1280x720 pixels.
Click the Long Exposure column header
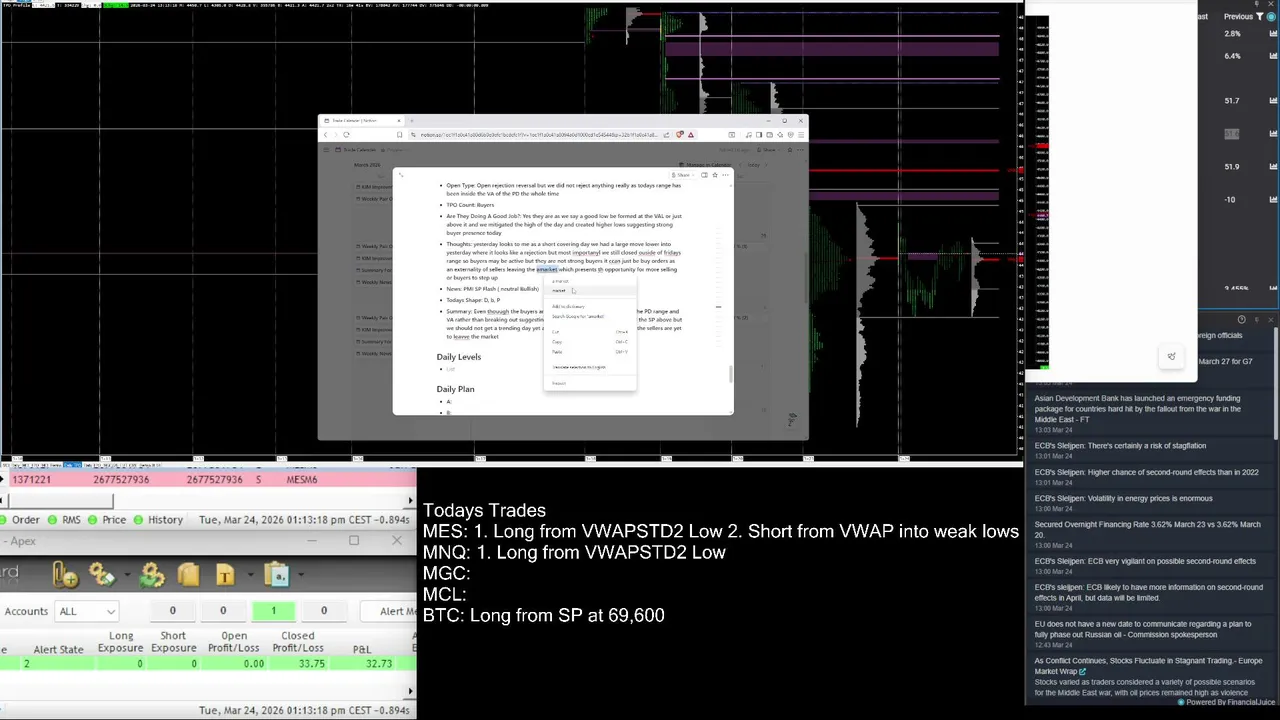[121, 641]
